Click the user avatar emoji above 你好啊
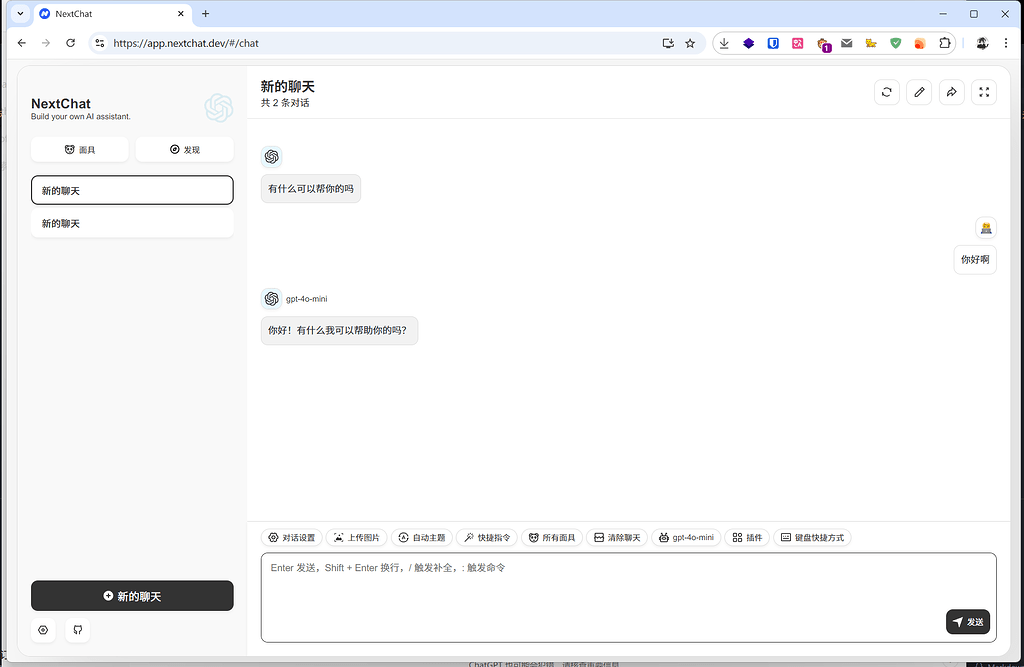The image size is (1024, 667). click(x=986, y=228)
